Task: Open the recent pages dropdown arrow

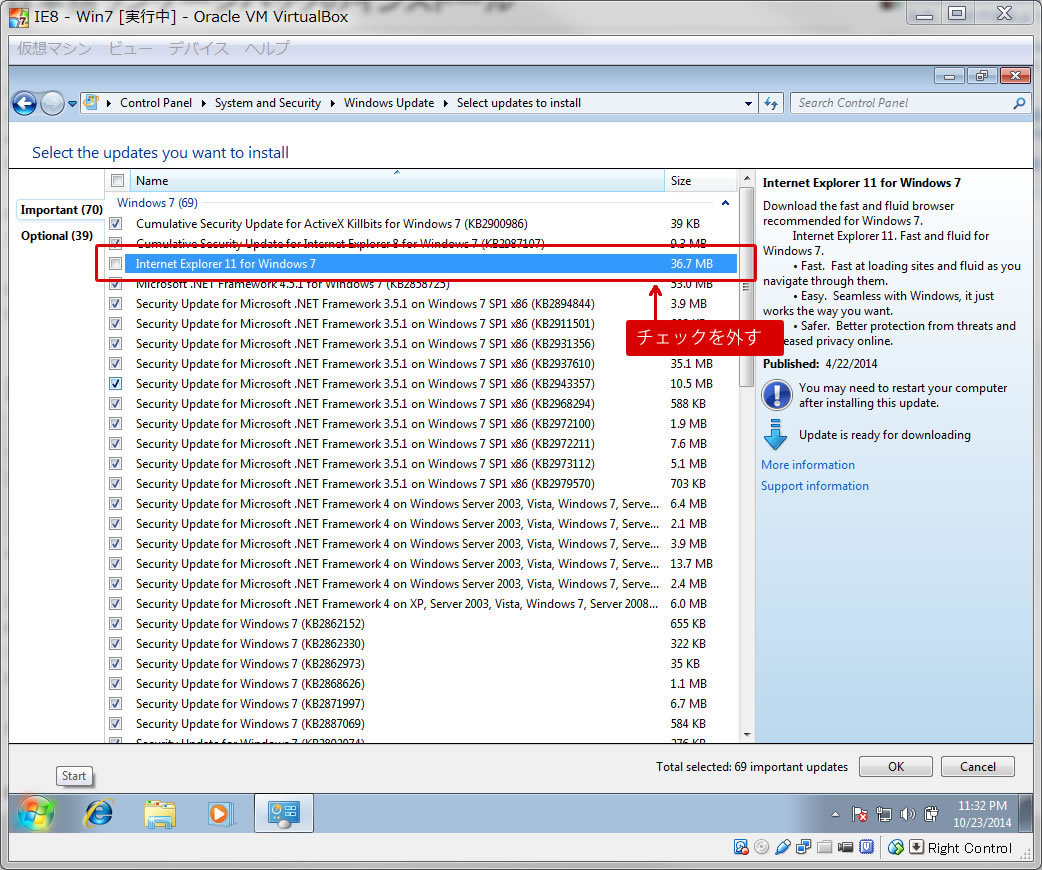Action: [x=72, y=104]
